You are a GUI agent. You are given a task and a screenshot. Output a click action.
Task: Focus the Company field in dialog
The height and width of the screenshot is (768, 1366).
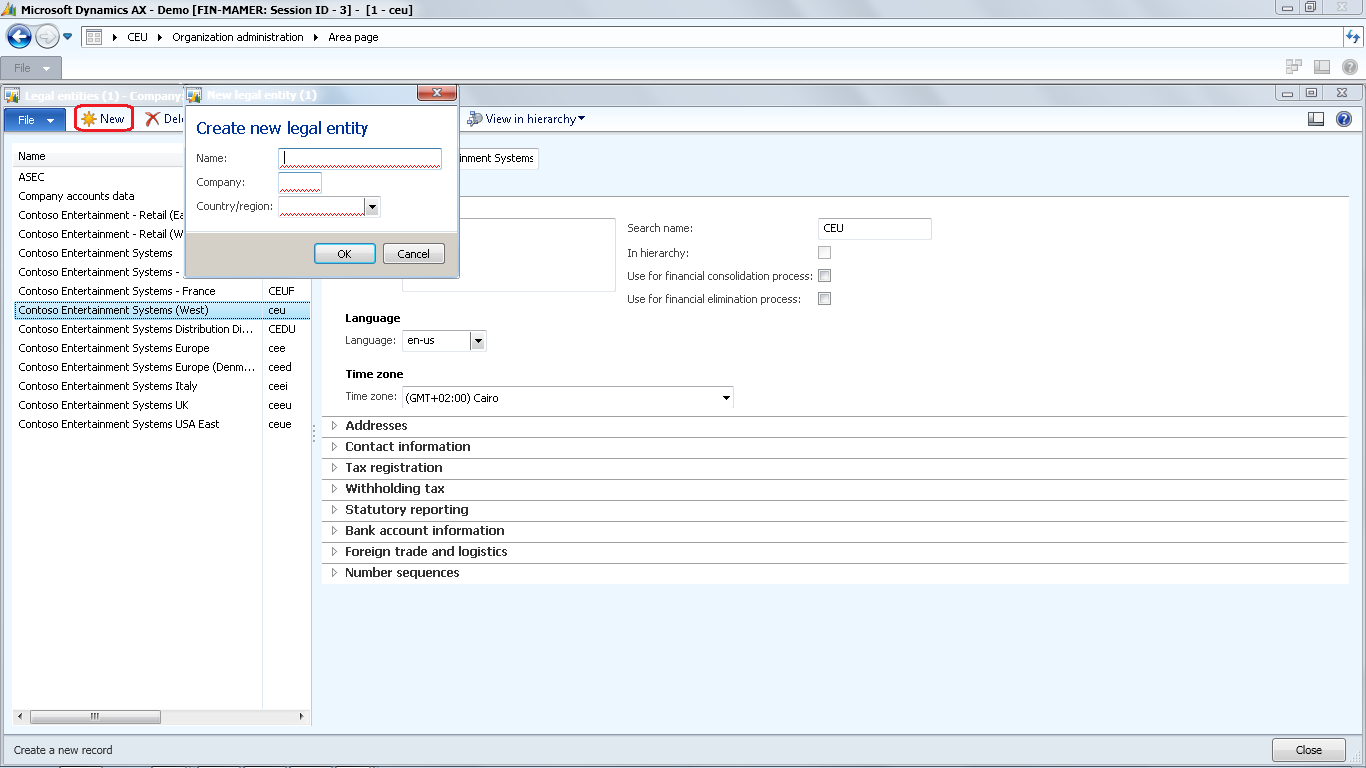pyautogui.click(x=300, y=182)
